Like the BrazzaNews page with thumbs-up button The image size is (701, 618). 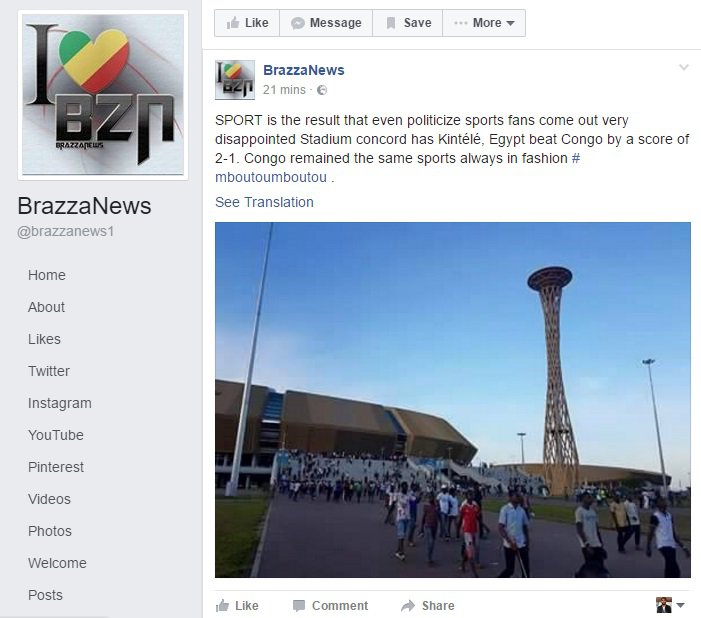click(247, 23)
